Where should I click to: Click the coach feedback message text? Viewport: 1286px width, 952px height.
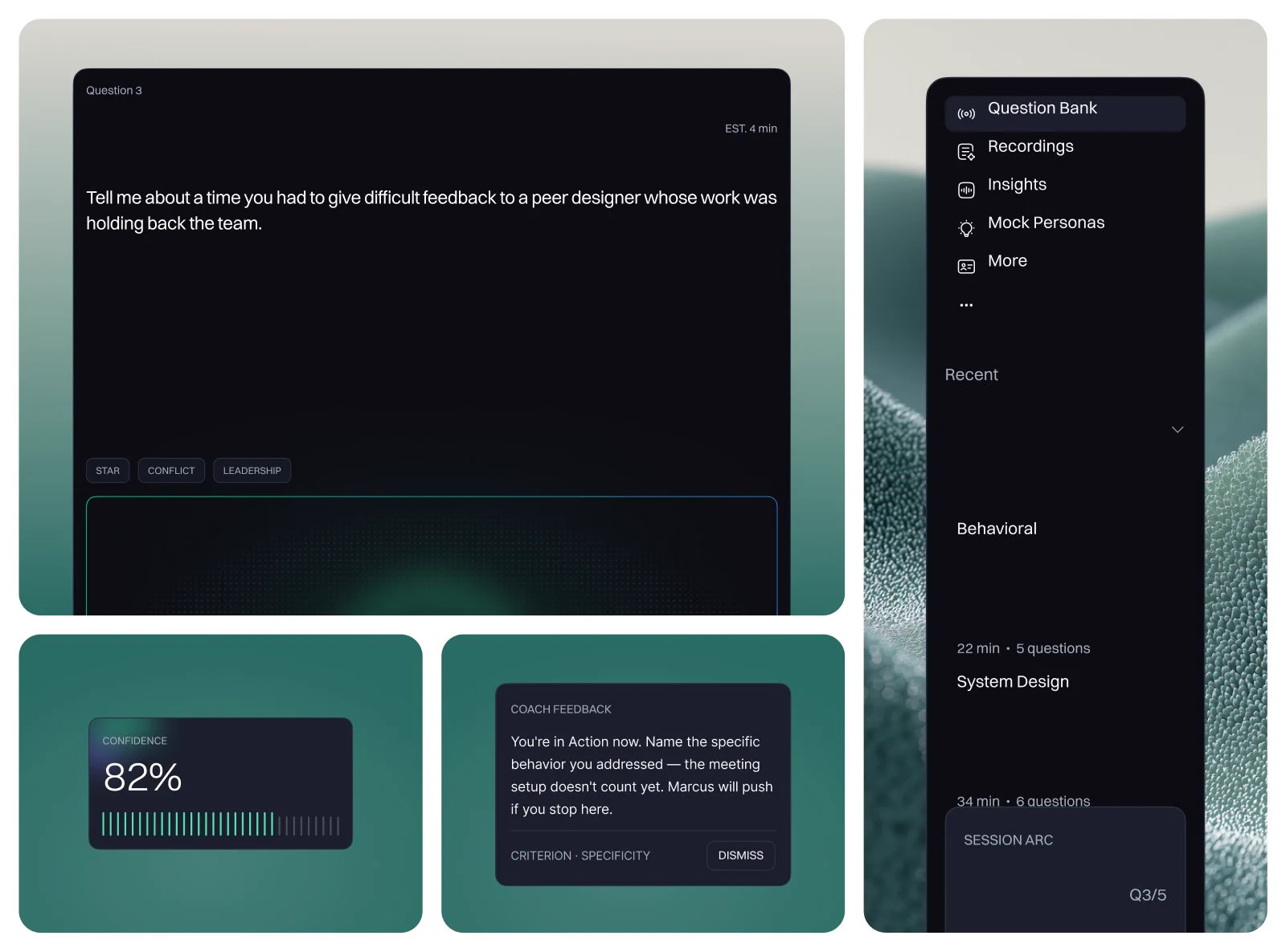pos(641,775)
